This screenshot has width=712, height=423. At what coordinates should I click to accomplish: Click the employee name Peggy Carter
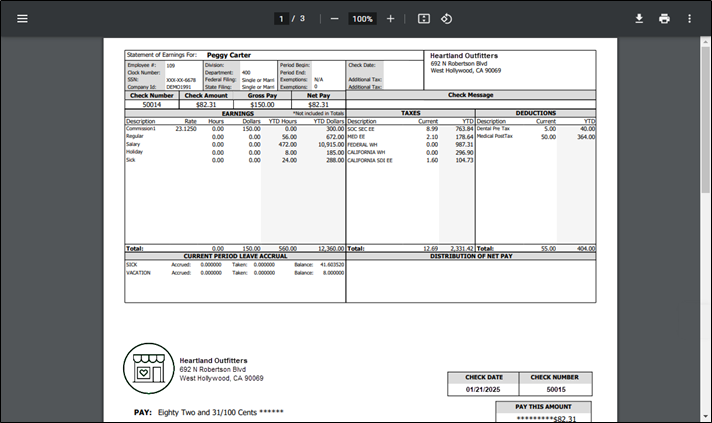click(228, 55)
